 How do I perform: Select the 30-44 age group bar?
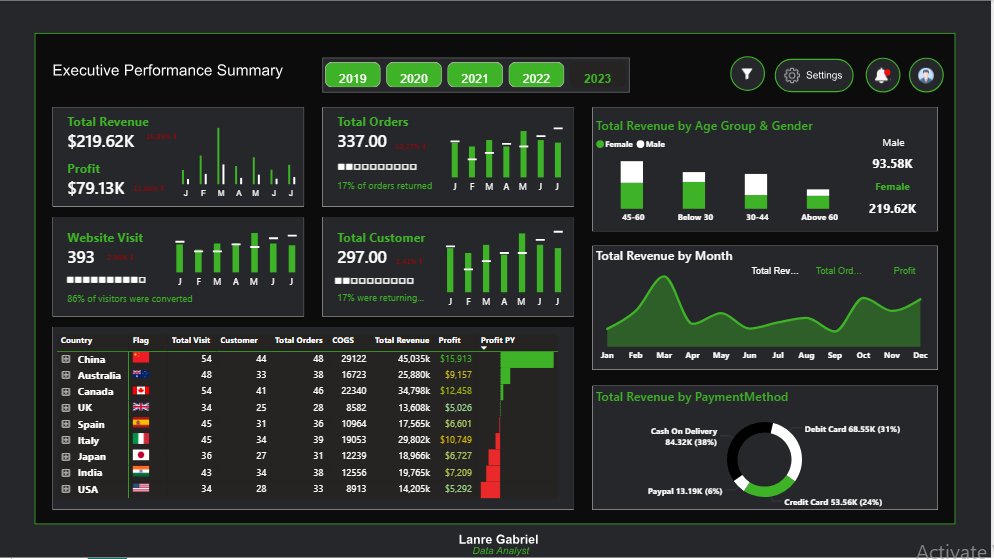tap(756, 191)
